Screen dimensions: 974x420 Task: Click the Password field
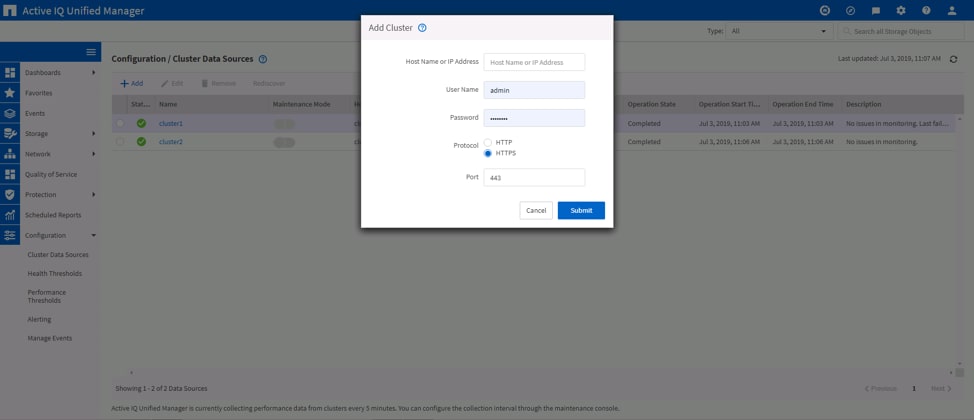click(x=534, y=118)
